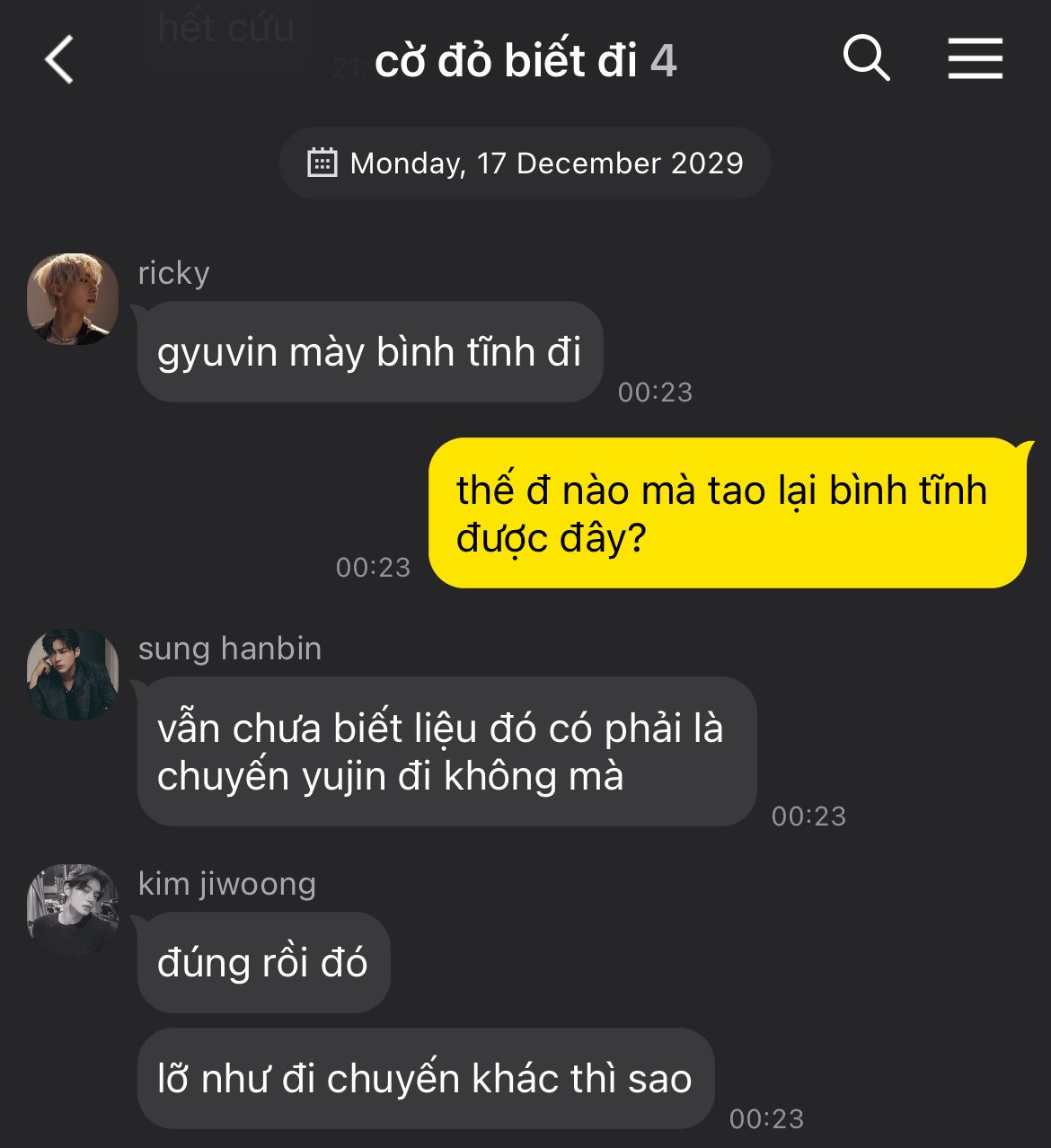The height and width of the screenshot is (1148, 1051).
Task: Select hanbin's message about chuyến yujin
Action: click(x=446, y=751)
